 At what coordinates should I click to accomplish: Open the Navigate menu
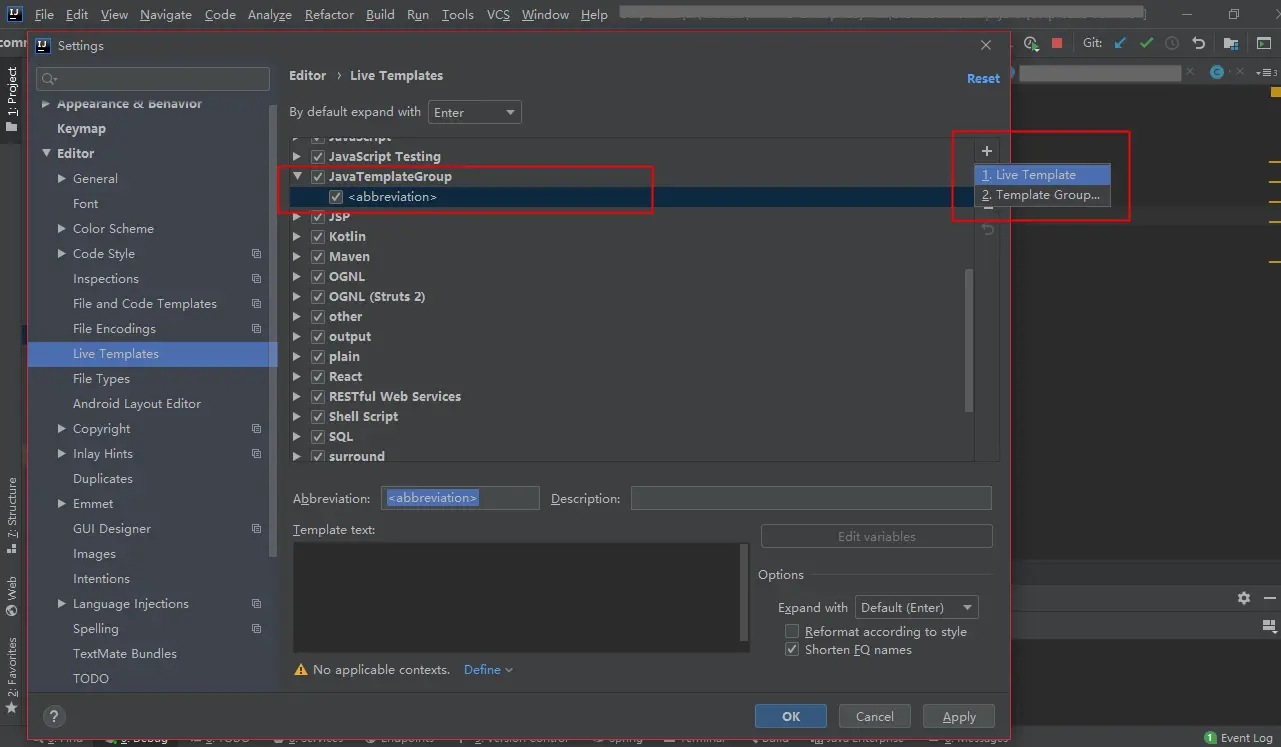coord(166,14)
